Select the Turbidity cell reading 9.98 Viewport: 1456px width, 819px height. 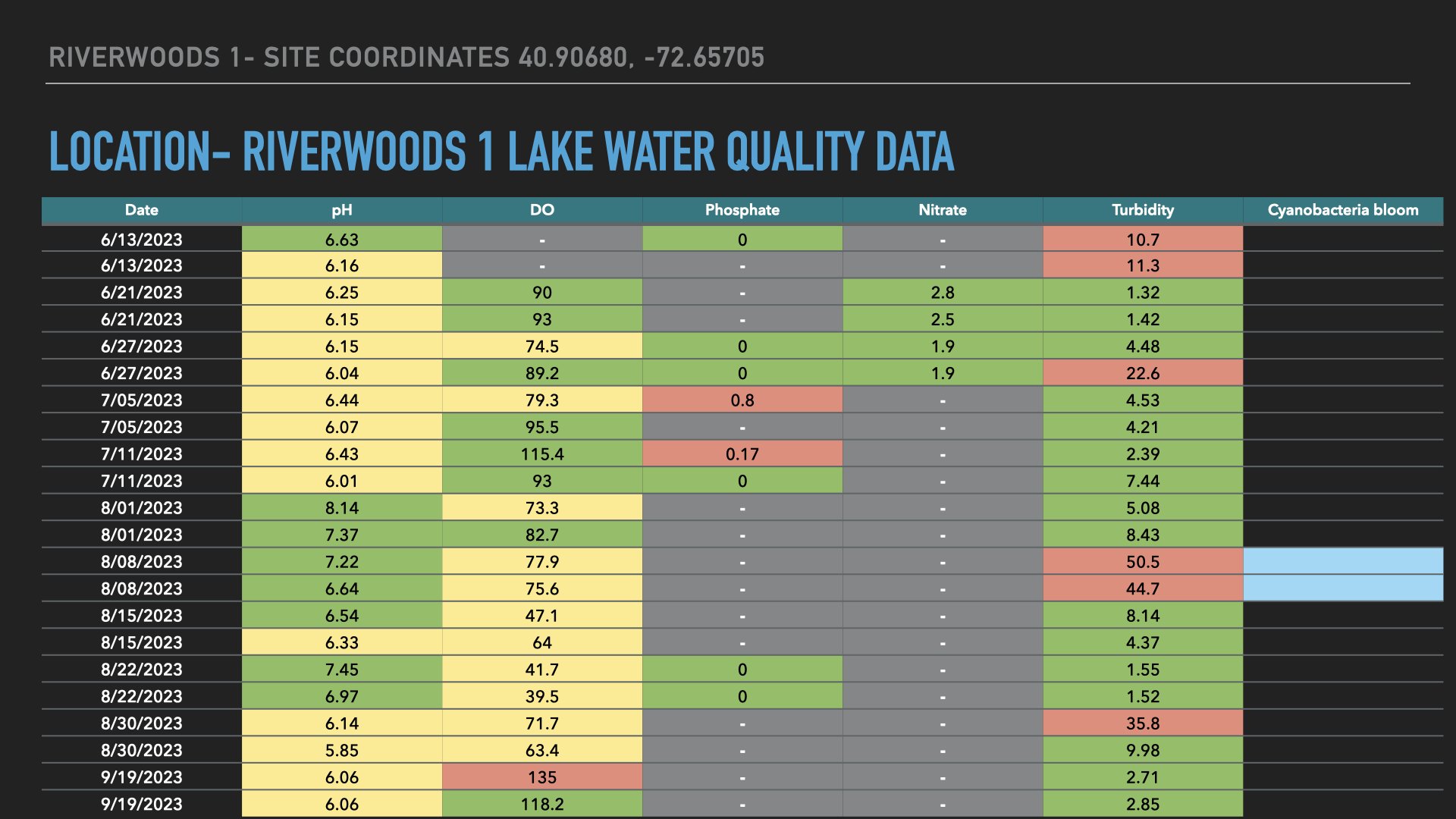pos(1143,750)
